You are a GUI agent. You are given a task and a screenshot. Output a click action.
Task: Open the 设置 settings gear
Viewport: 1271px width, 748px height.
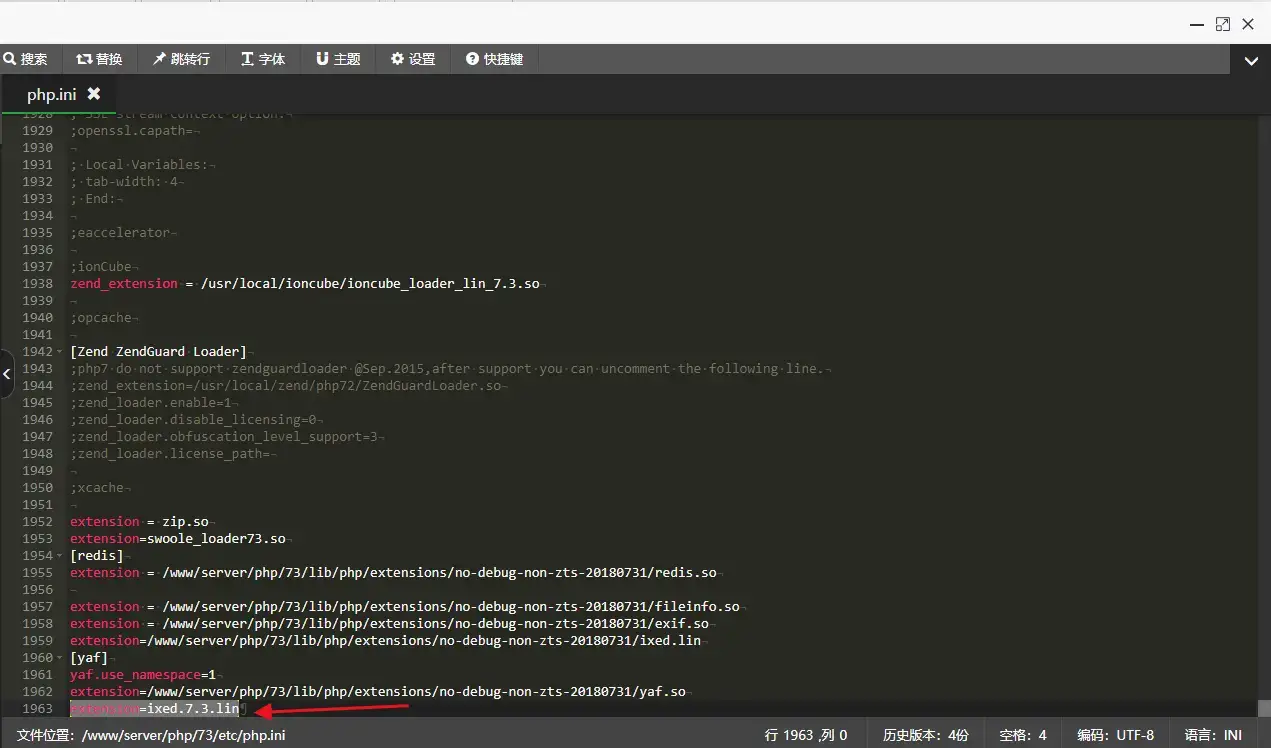pos(413,59)
